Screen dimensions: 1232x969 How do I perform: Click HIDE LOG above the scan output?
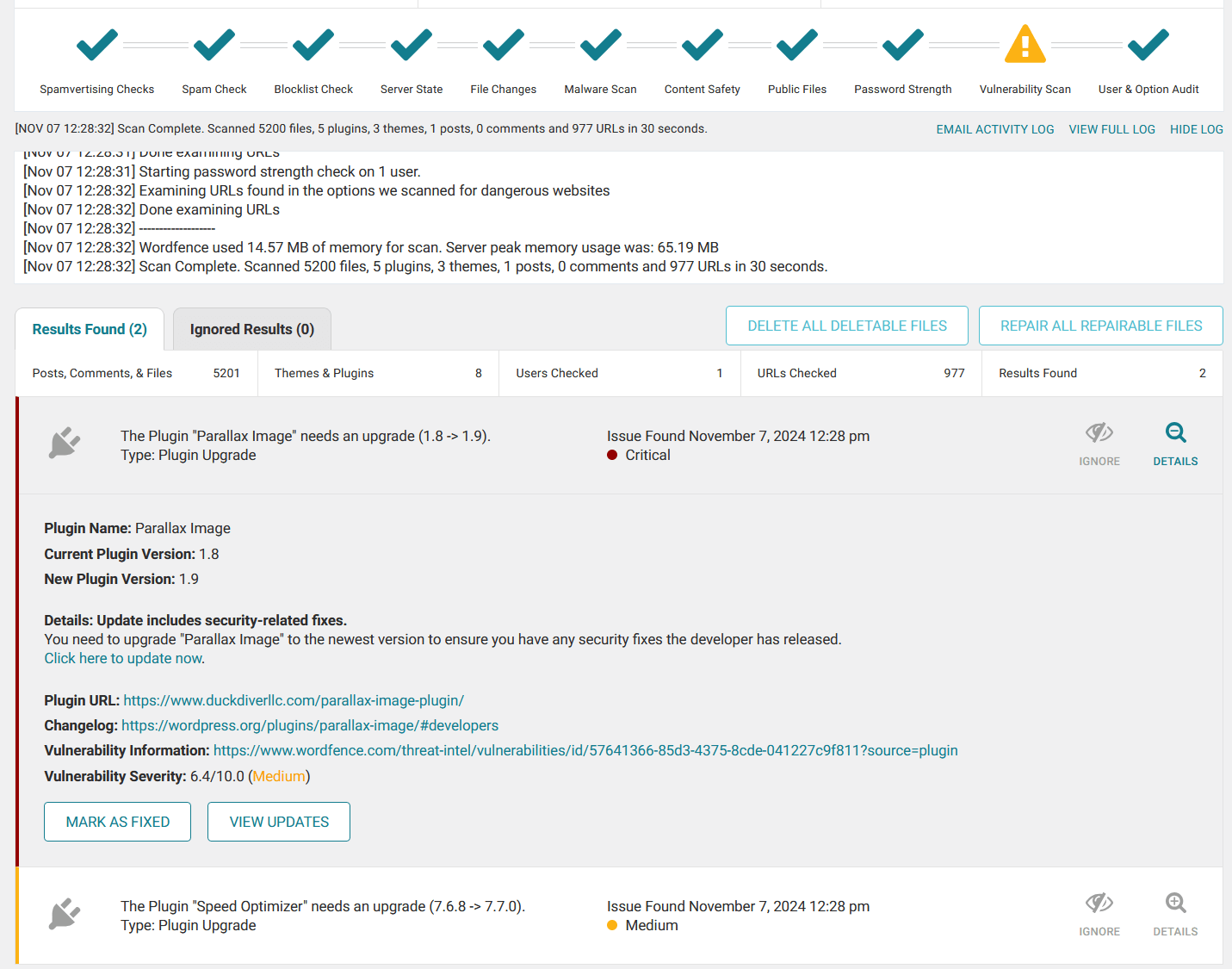pos(1196,129)
